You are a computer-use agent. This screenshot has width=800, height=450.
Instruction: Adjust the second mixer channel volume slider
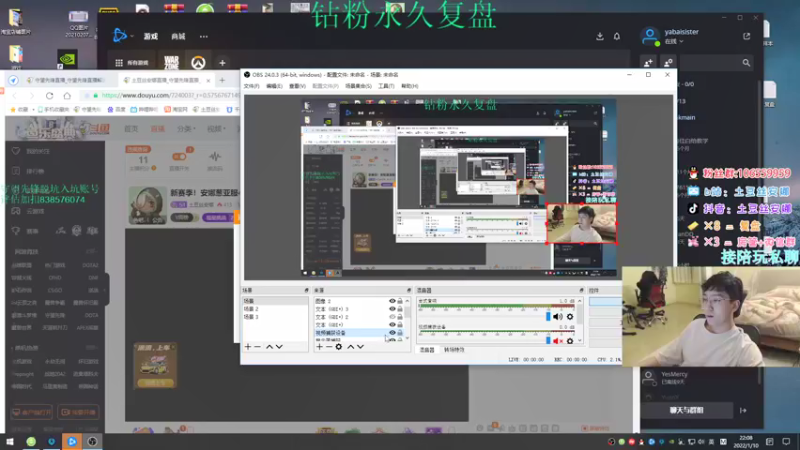548,341
